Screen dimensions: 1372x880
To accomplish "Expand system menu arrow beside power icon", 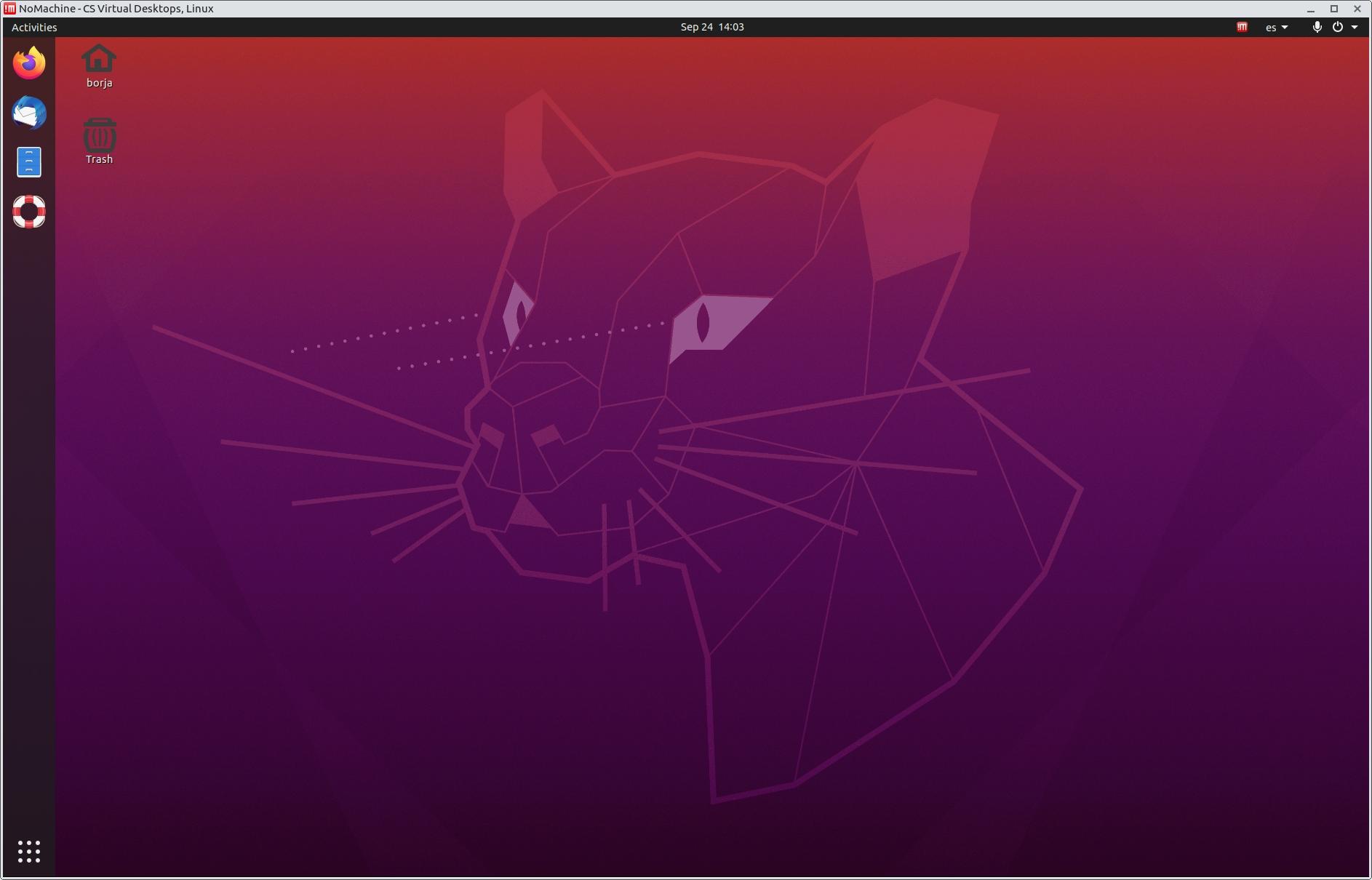I will point(1355,27).
